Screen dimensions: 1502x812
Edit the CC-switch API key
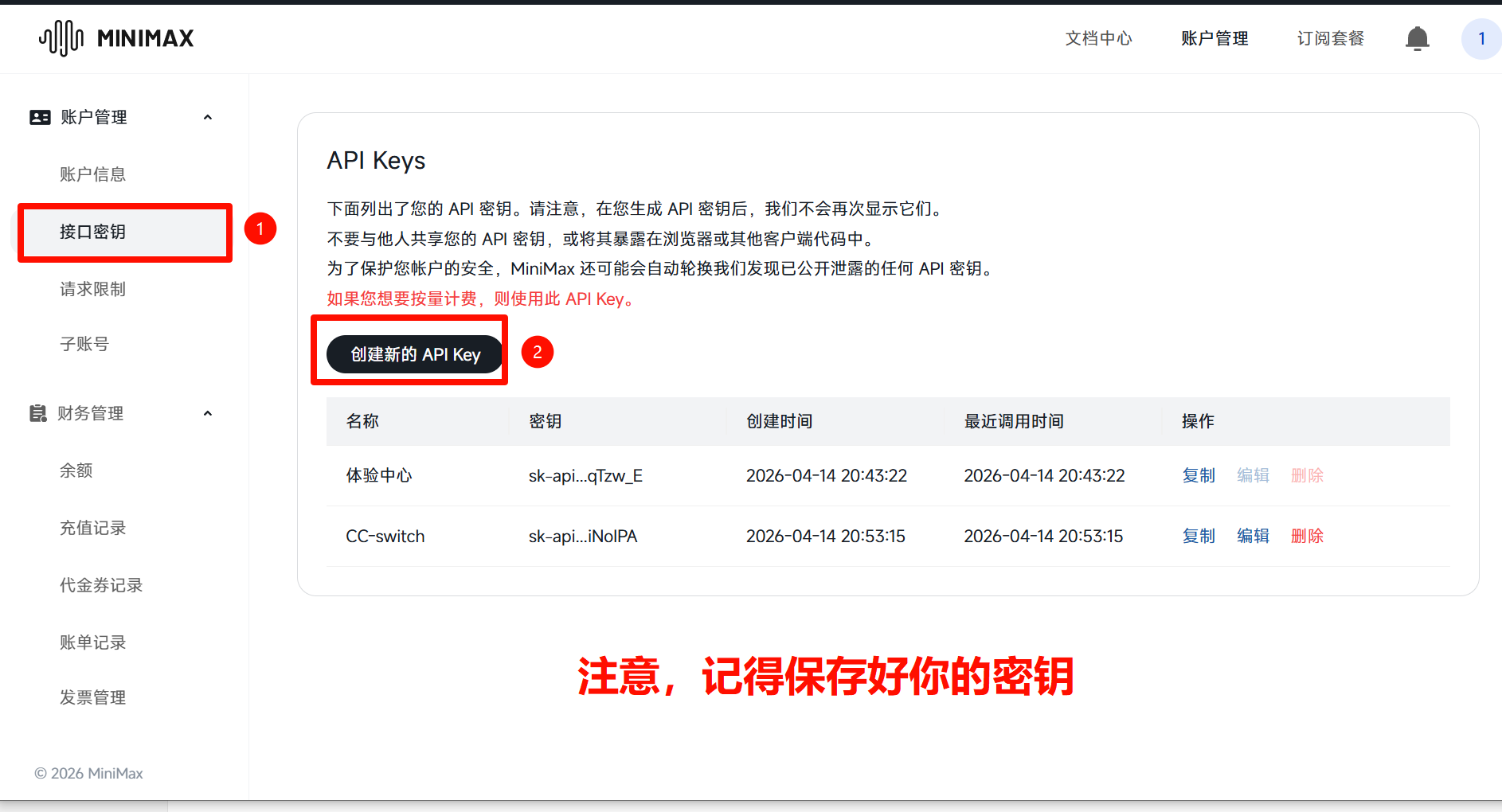[1253, 536]
